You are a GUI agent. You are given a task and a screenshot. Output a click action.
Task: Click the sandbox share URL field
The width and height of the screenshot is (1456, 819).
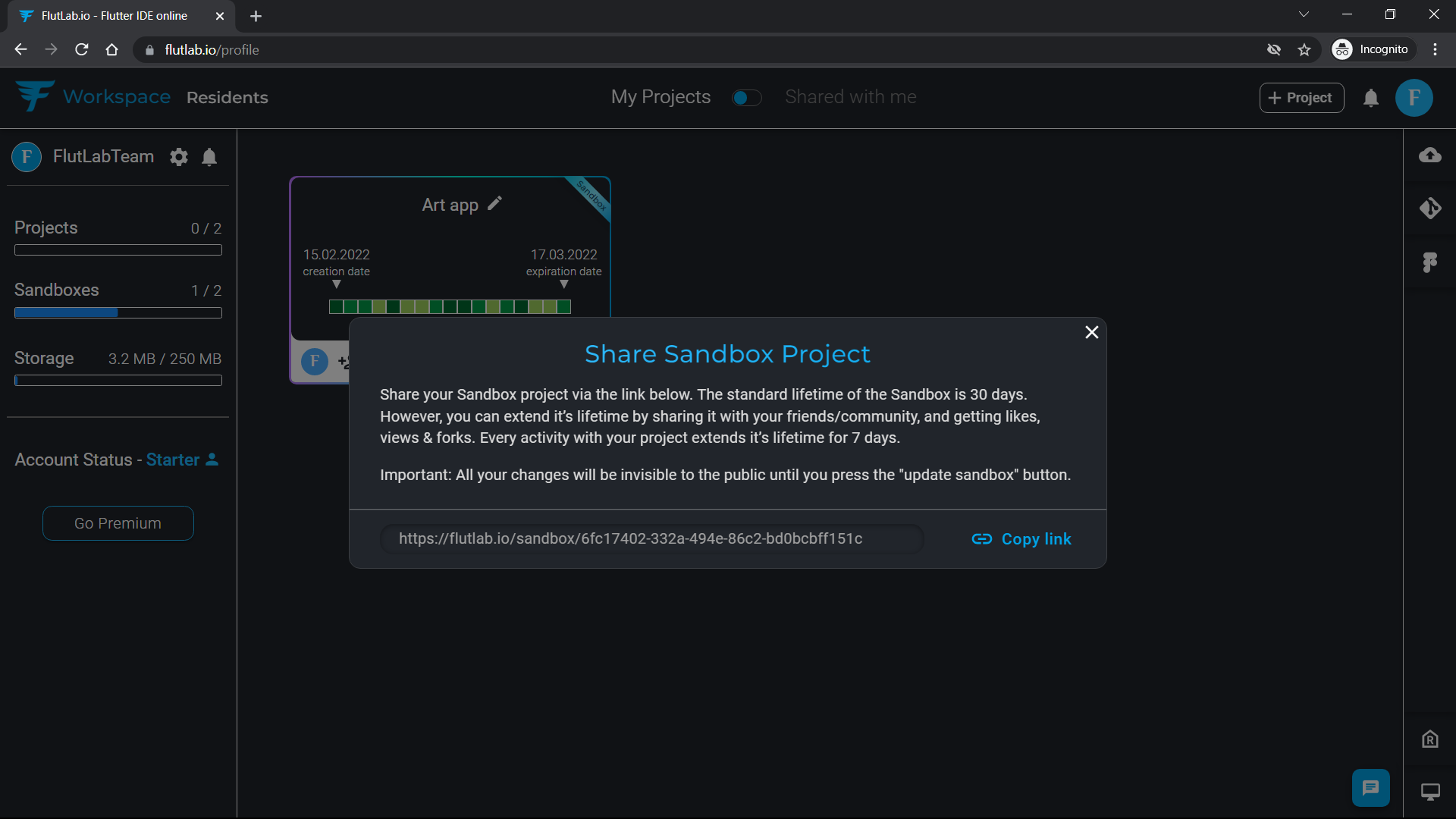click(651, 539)
